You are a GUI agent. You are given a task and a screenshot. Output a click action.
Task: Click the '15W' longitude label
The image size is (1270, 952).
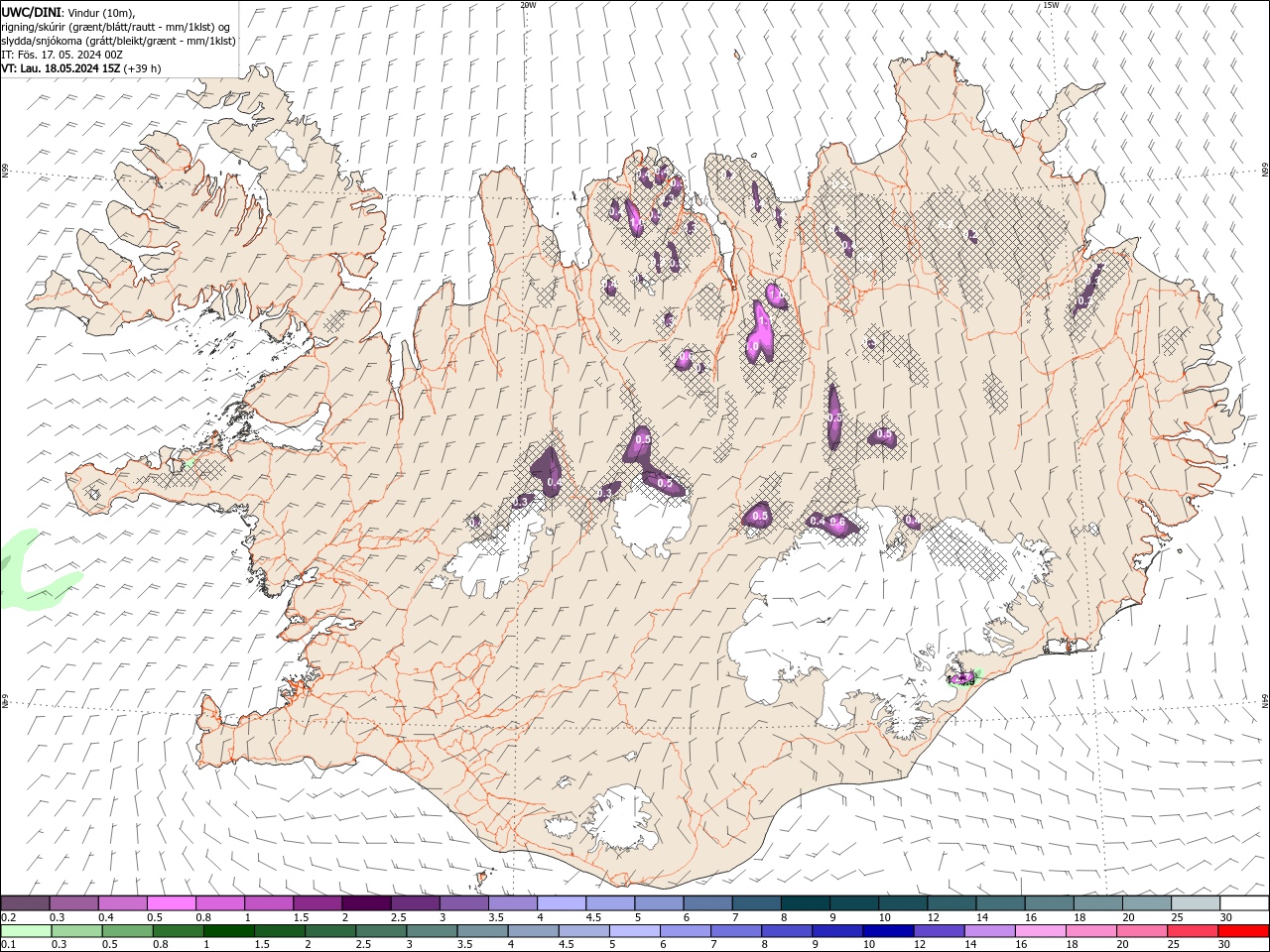pos(1052,5)
